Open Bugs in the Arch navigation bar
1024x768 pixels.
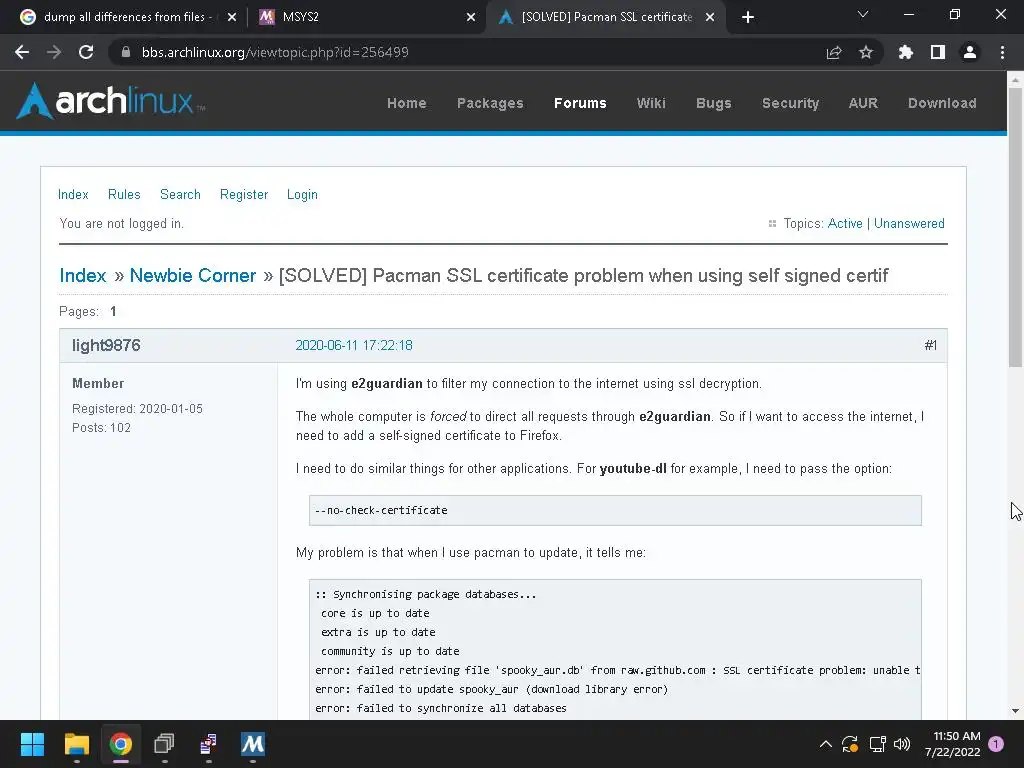tap(713, 103)
